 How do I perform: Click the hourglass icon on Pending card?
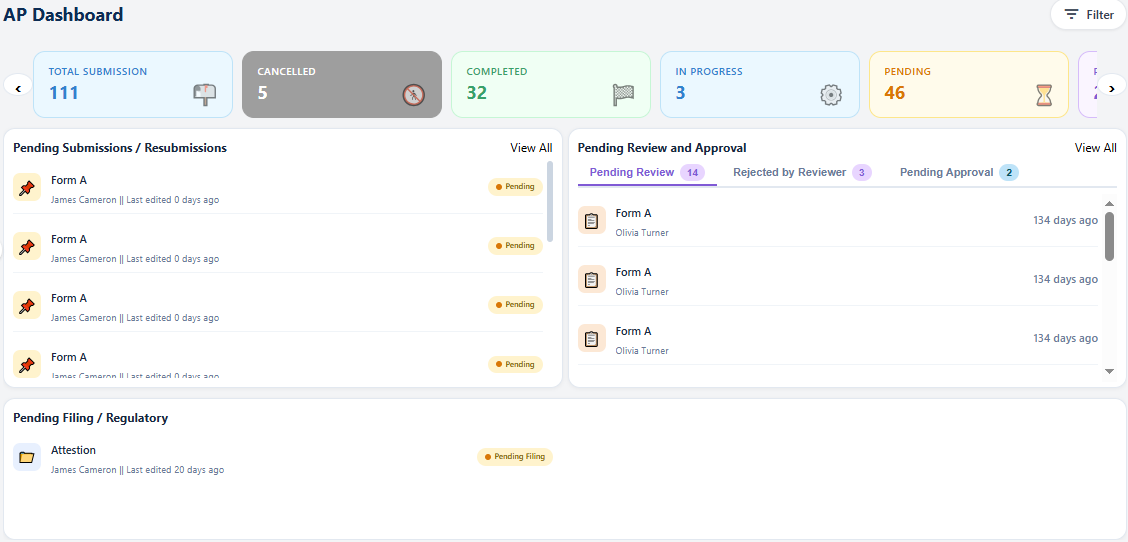[1044, 94]
